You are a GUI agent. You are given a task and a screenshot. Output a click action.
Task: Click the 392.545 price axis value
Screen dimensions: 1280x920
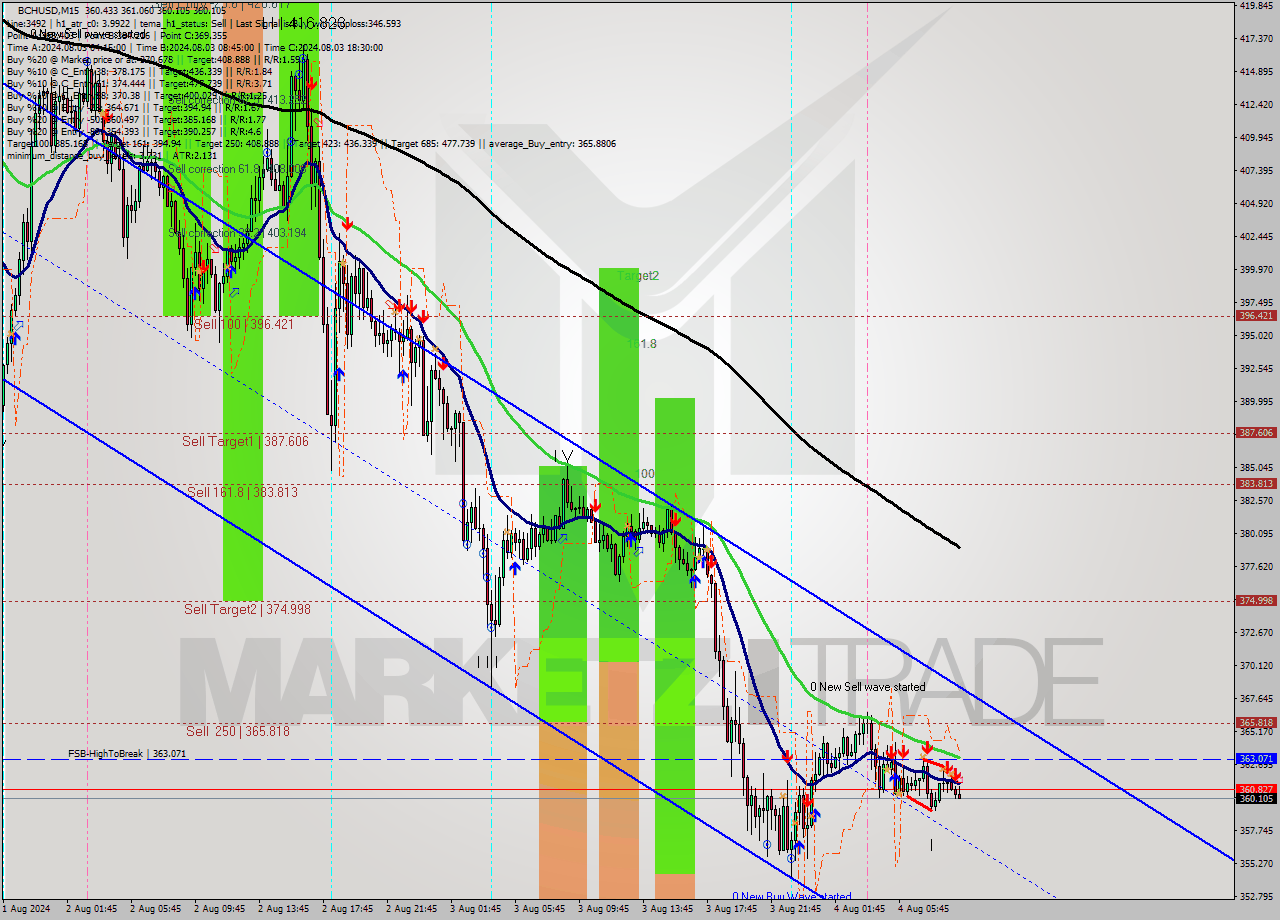pyautogui.click(x=1256, y=368)
